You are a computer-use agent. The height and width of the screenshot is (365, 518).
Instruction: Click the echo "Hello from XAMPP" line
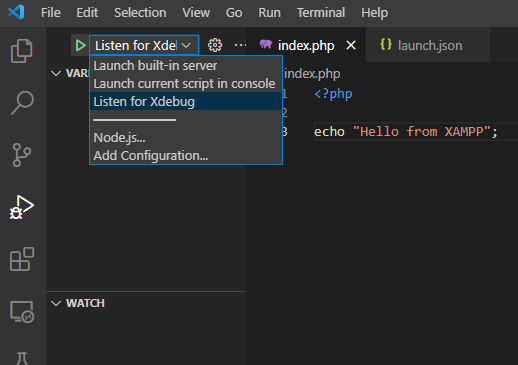[x=406, y=132]
